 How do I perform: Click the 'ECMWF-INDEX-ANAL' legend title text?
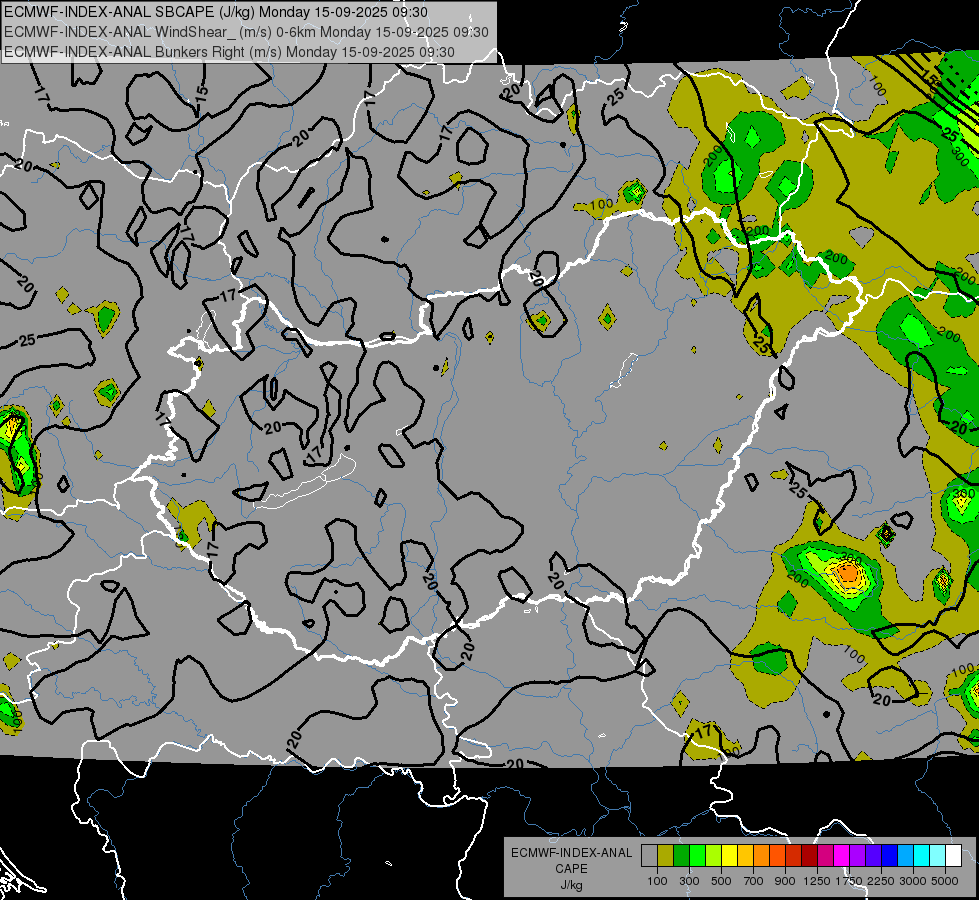[571, 853]
